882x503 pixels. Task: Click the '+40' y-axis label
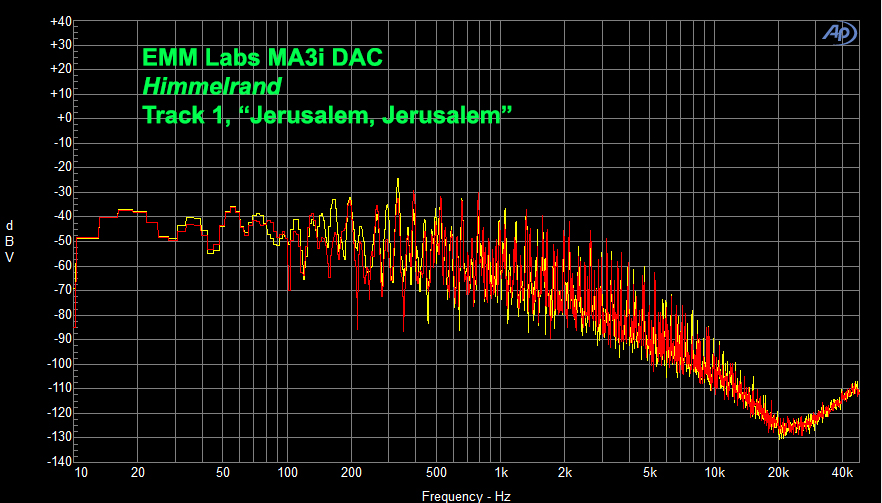coord(61,21)
